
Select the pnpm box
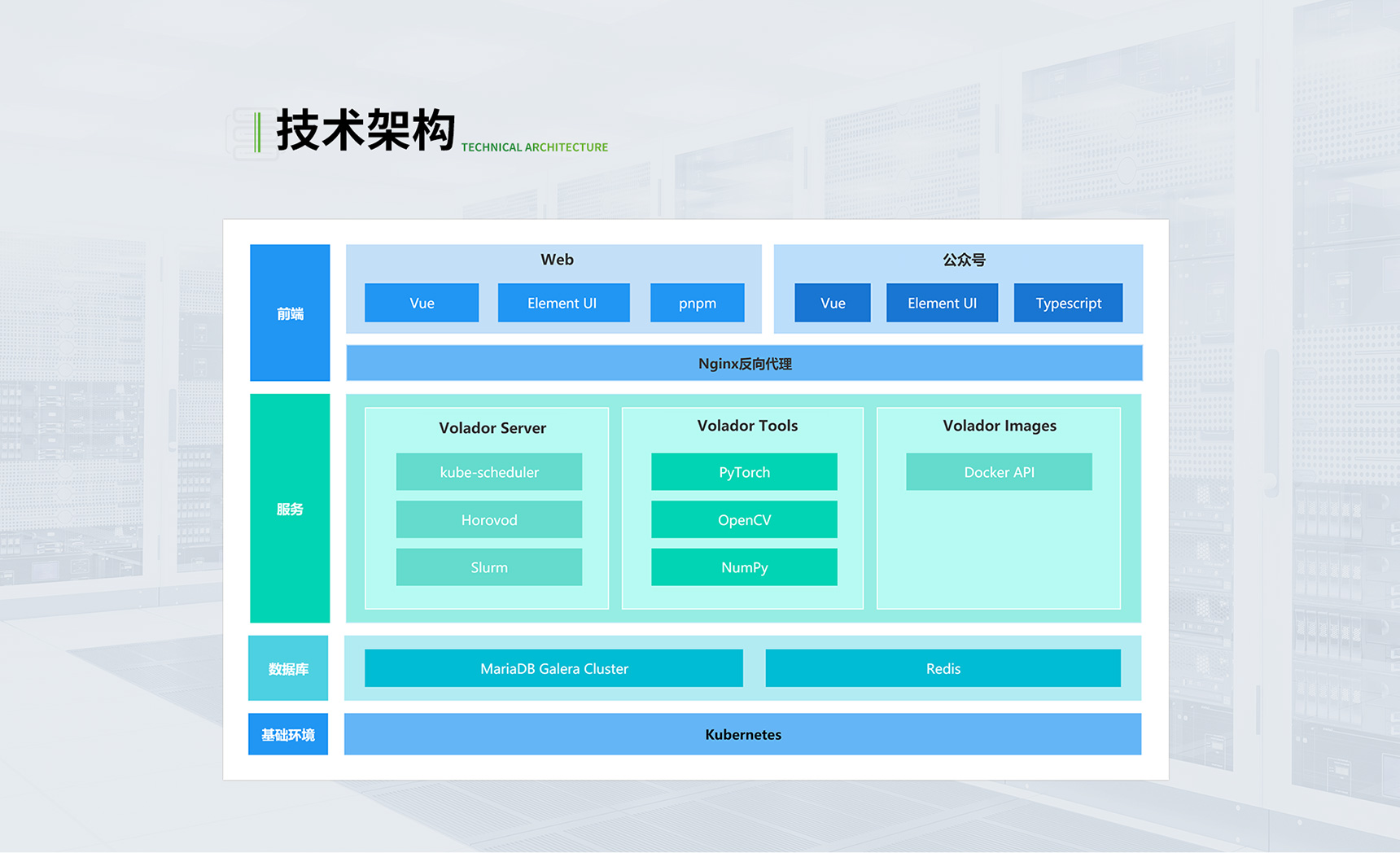(x=698, y=303)
